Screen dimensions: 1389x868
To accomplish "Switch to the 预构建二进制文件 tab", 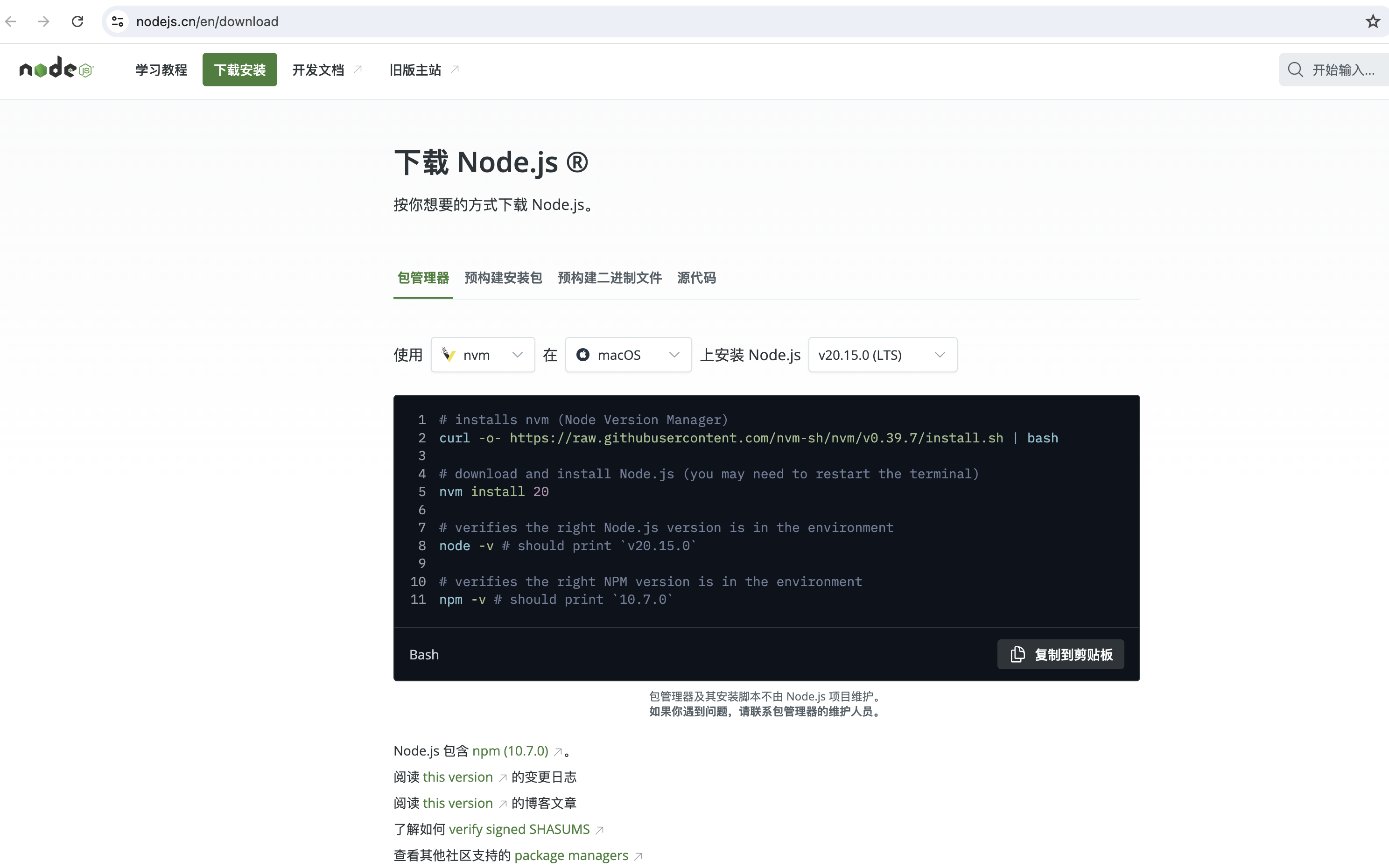I will click(x=610, y=278).
